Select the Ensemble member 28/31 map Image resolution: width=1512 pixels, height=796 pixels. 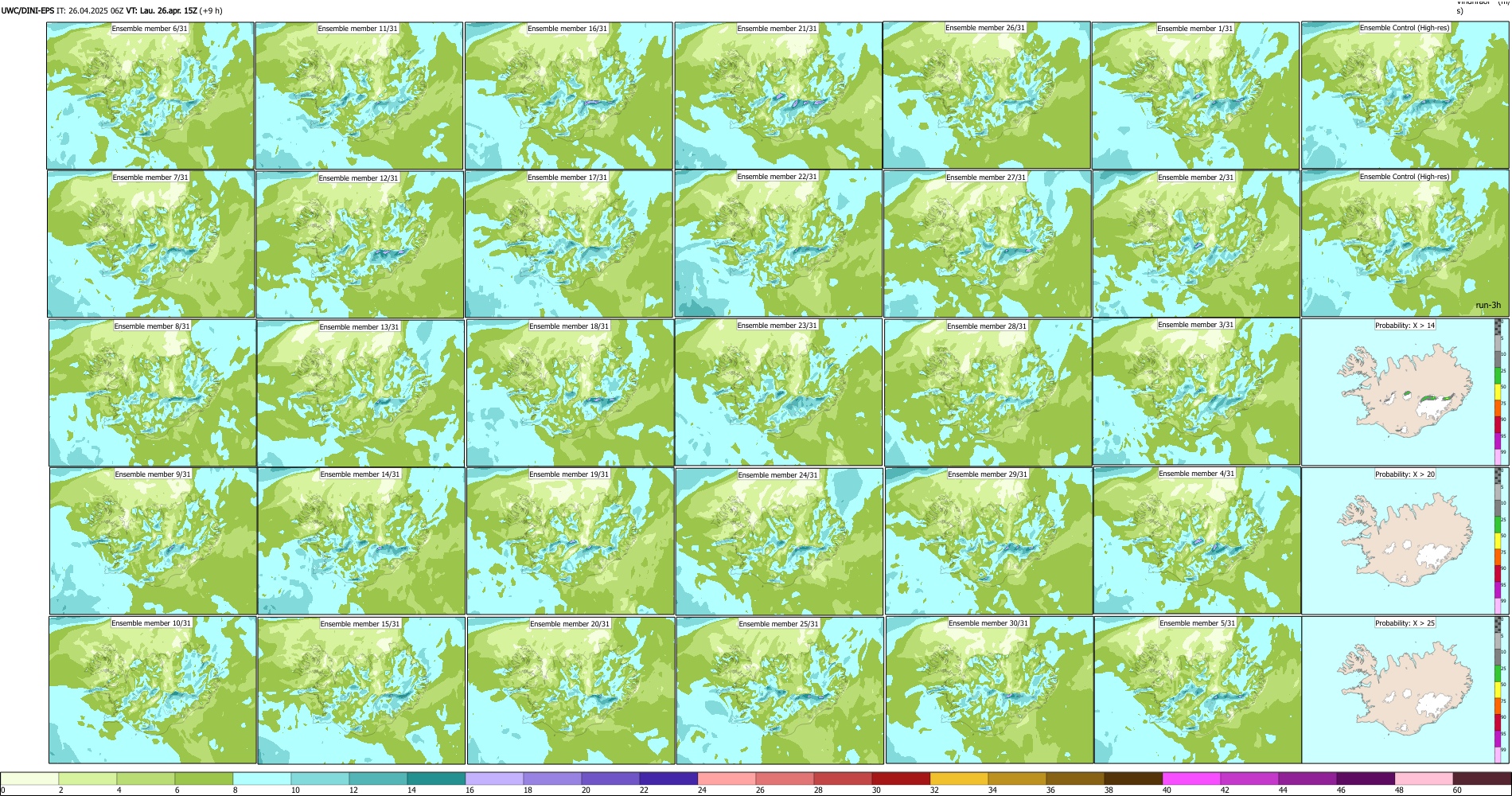(988, 392)
